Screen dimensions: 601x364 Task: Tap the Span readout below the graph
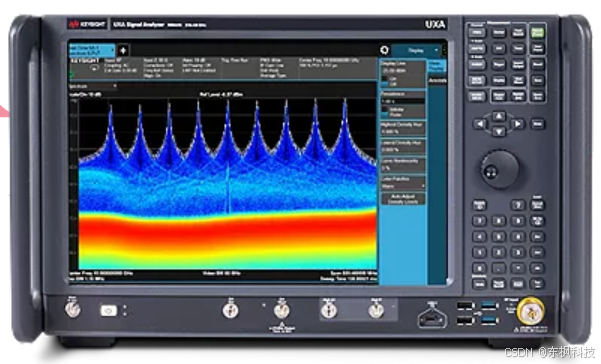[353, 273]
